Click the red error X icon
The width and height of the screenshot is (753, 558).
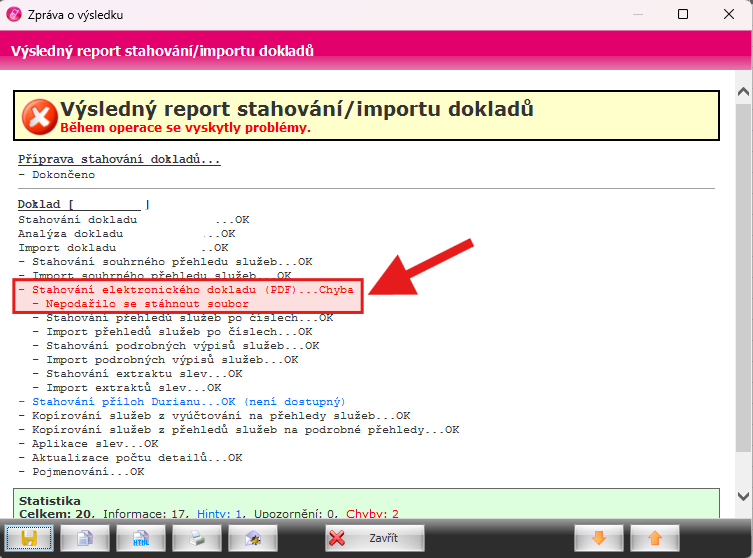point(39,115)
